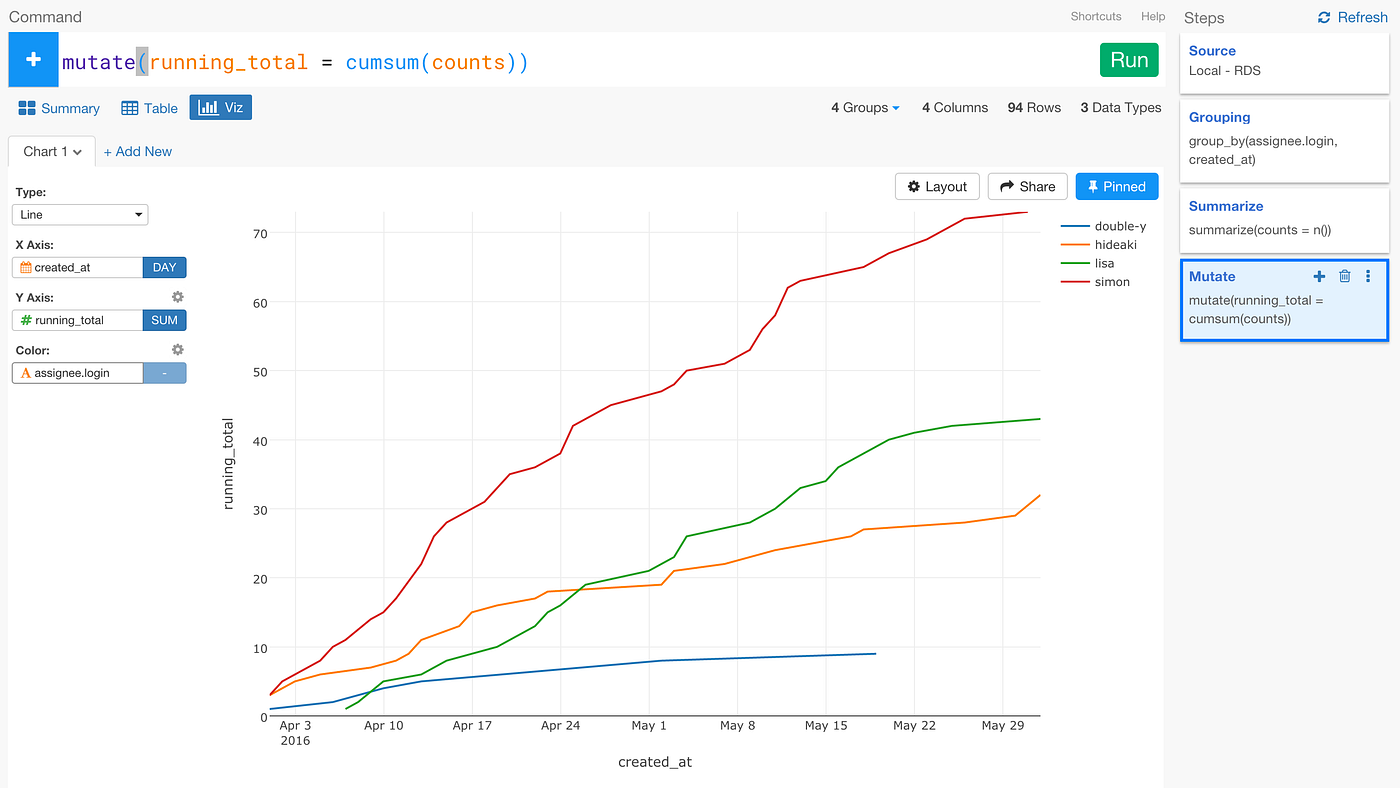Toggle the Pinned state of the chart
1400x788 pixels.
click(x=1116, y=186)
